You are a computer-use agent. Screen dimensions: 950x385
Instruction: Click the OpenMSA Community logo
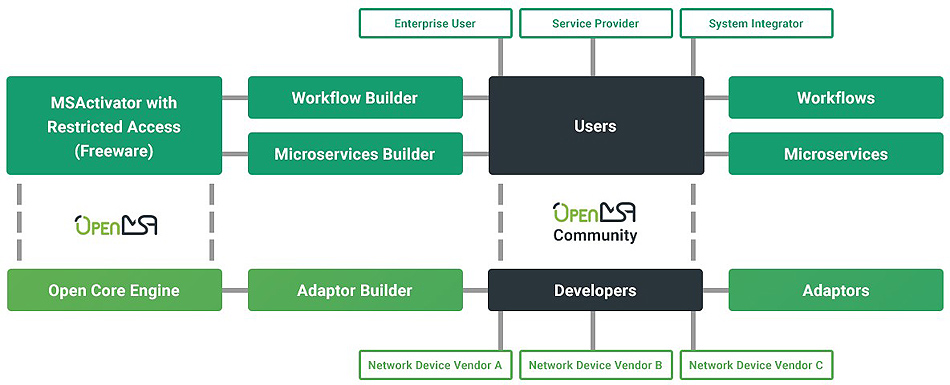(x=594, y=223)
